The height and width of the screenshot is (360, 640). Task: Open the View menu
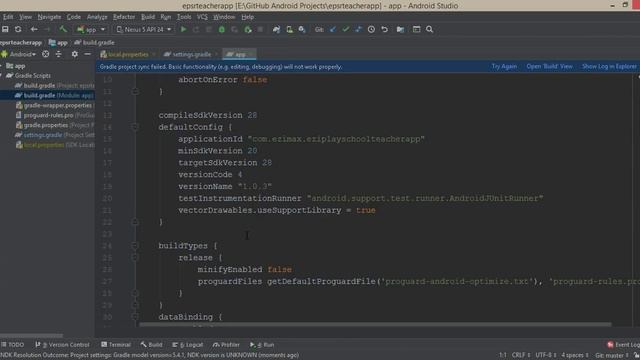tap(25, 17)
